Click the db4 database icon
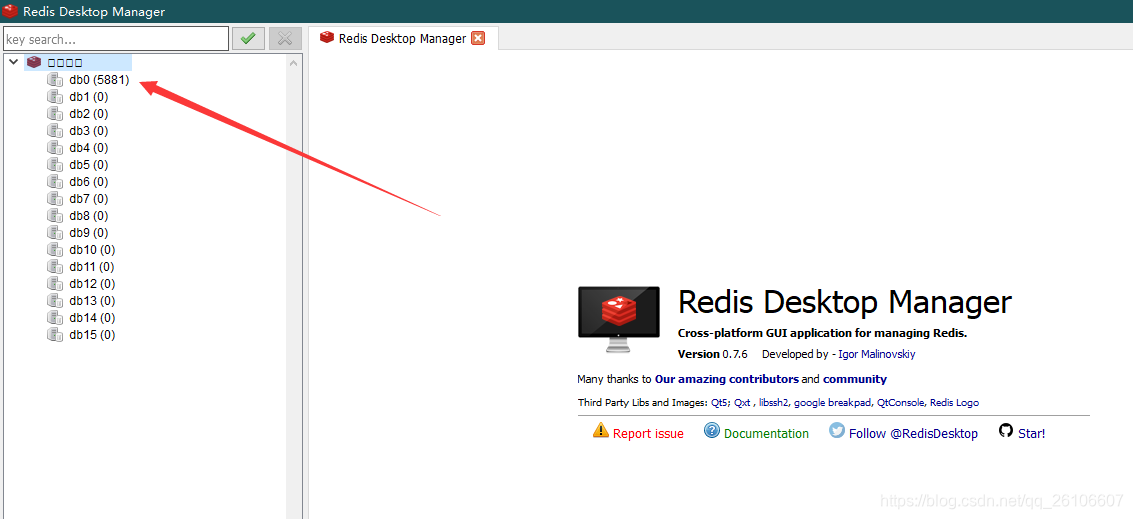This screenshot has height=519, width=1133. click(x=55, y=147)
